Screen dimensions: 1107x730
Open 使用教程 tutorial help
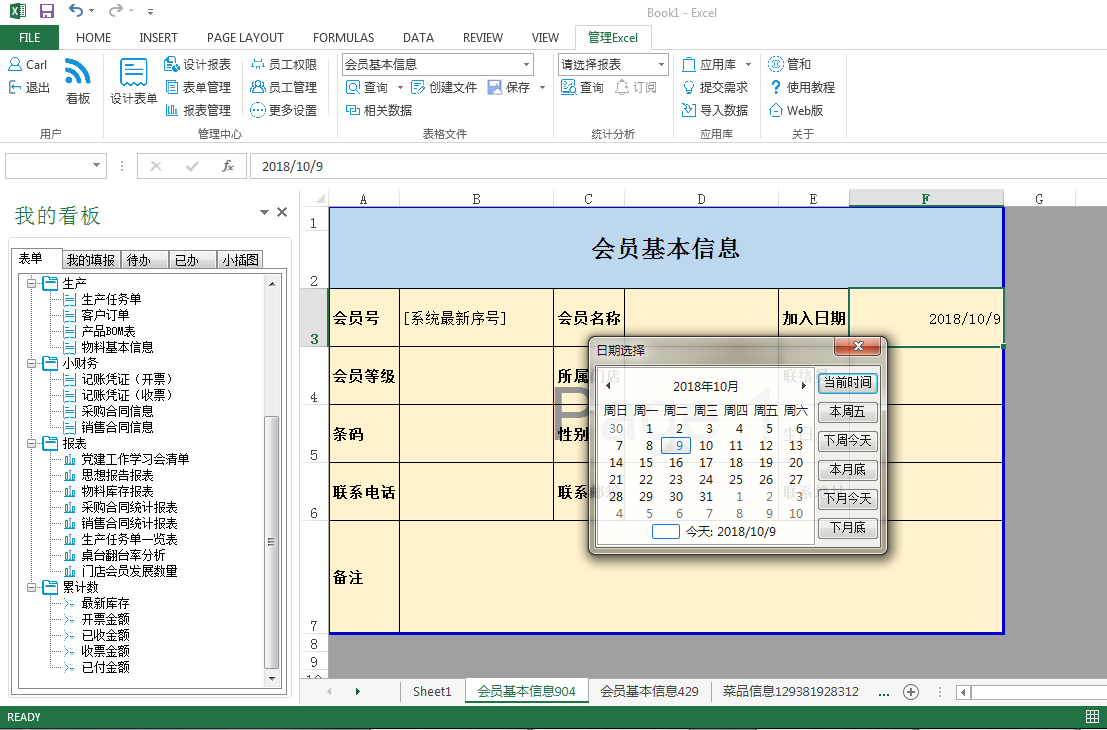[x=802, y=87]
